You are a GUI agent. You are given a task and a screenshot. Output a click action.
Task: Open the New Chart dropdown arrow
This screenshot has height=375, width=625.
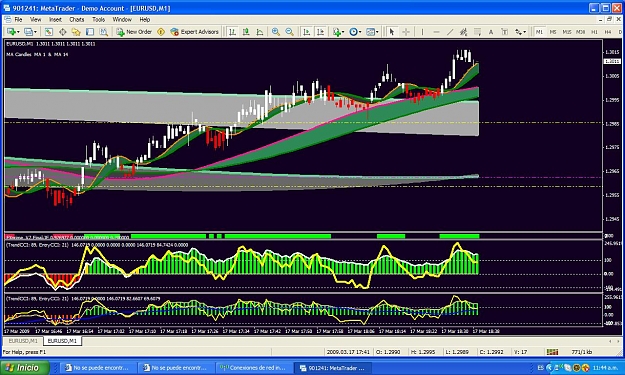[x=18, y=32]
